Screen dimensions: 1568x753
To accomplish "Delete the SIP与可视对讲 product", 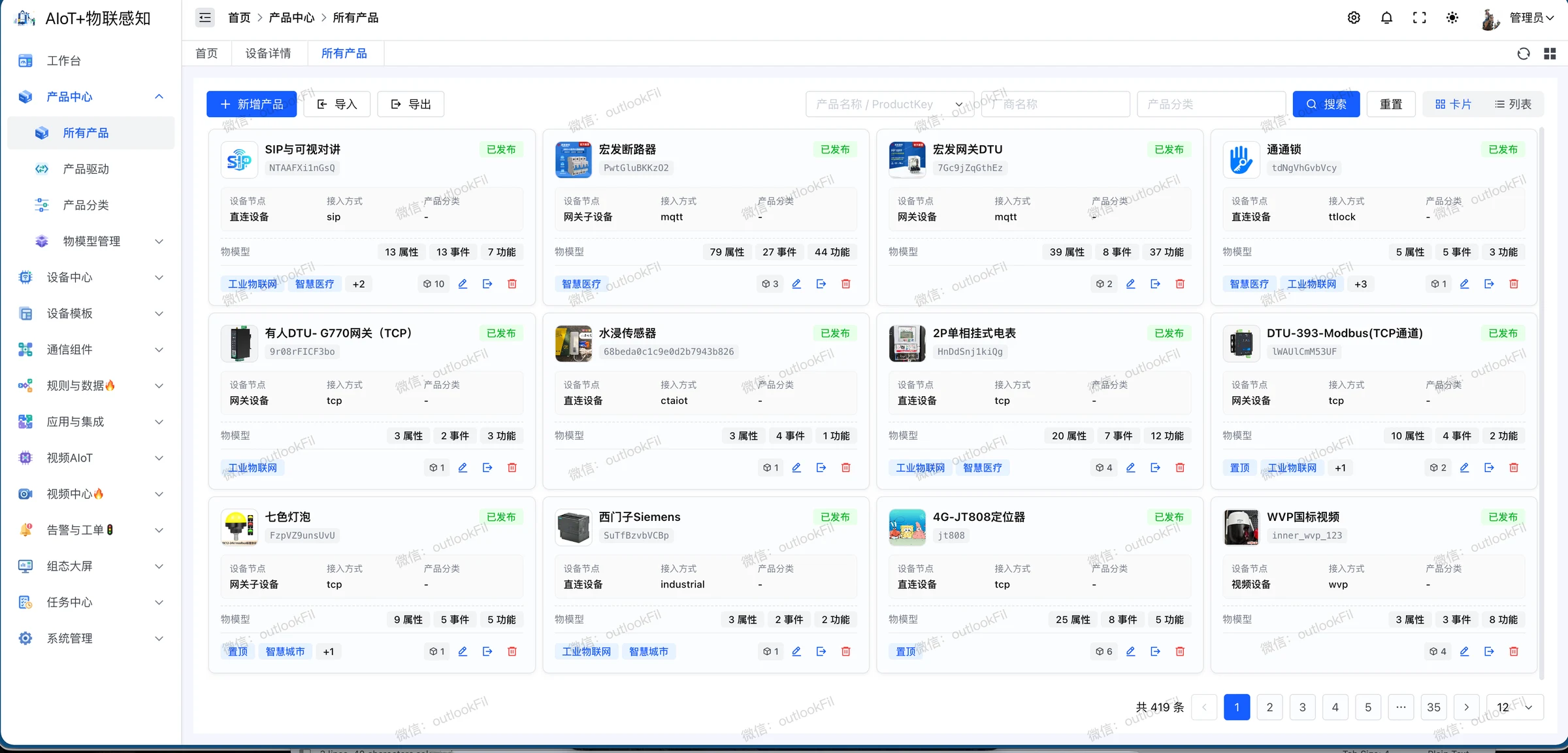I will coord(512,284).
